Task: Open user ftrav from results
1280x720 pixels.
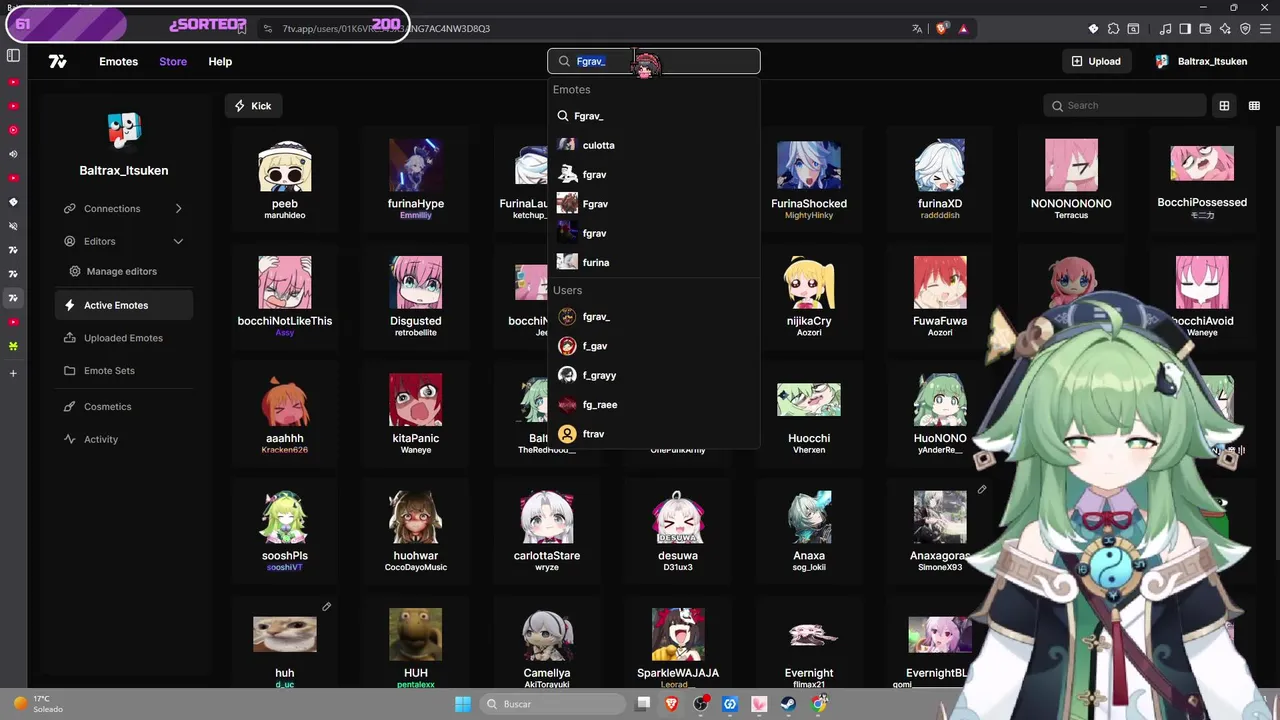Action: (x=654, y=434)
